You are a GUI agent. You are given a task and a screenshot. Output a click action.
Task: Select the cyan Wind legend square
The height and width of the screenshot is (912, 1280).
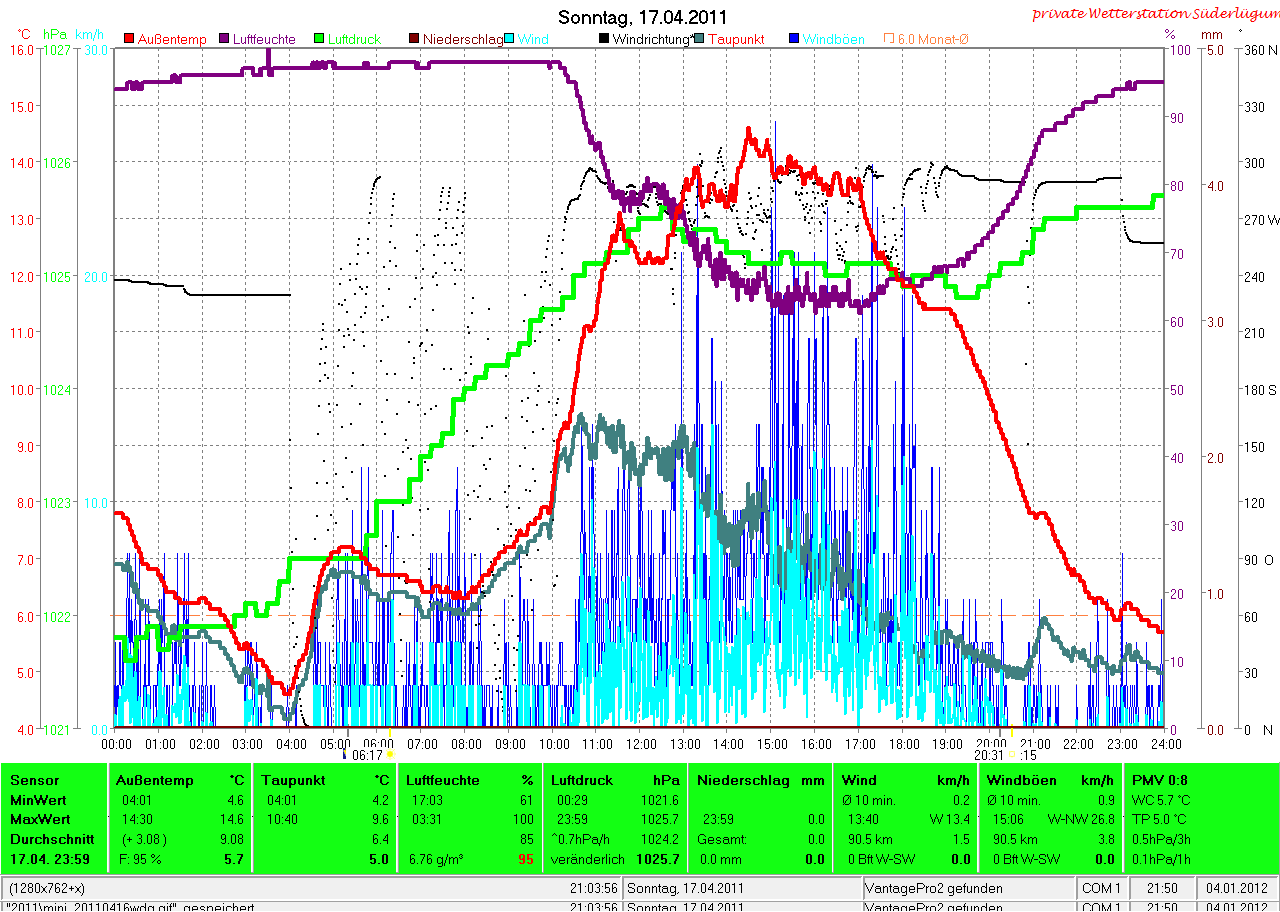(510, 39)
